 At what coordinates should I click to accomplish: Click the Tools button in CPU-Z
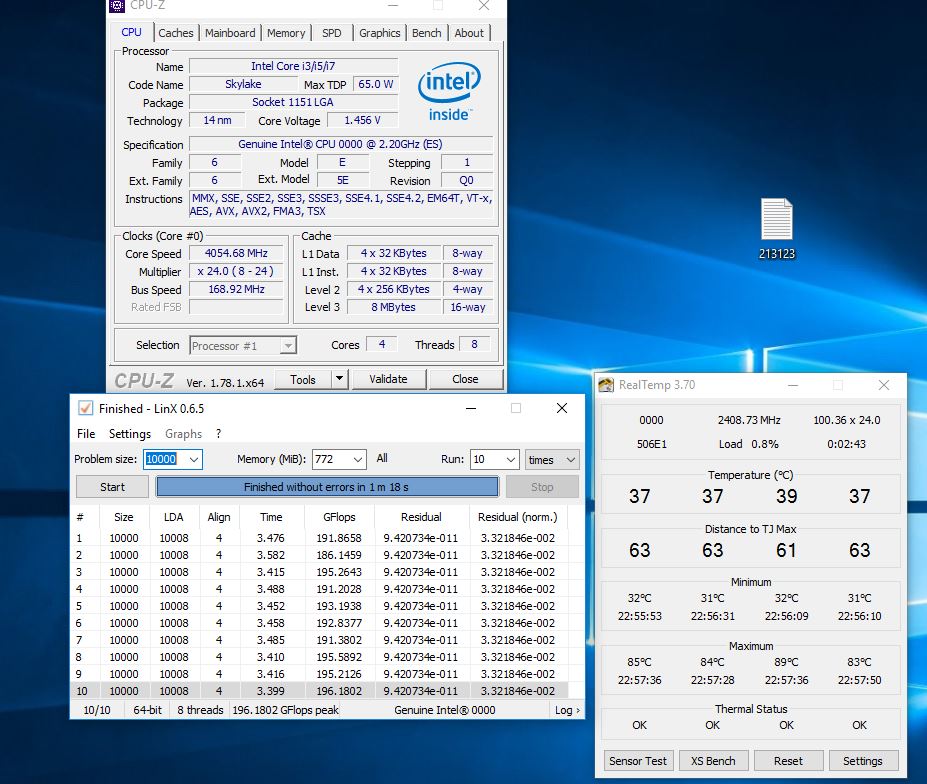[x=303, y=380]
